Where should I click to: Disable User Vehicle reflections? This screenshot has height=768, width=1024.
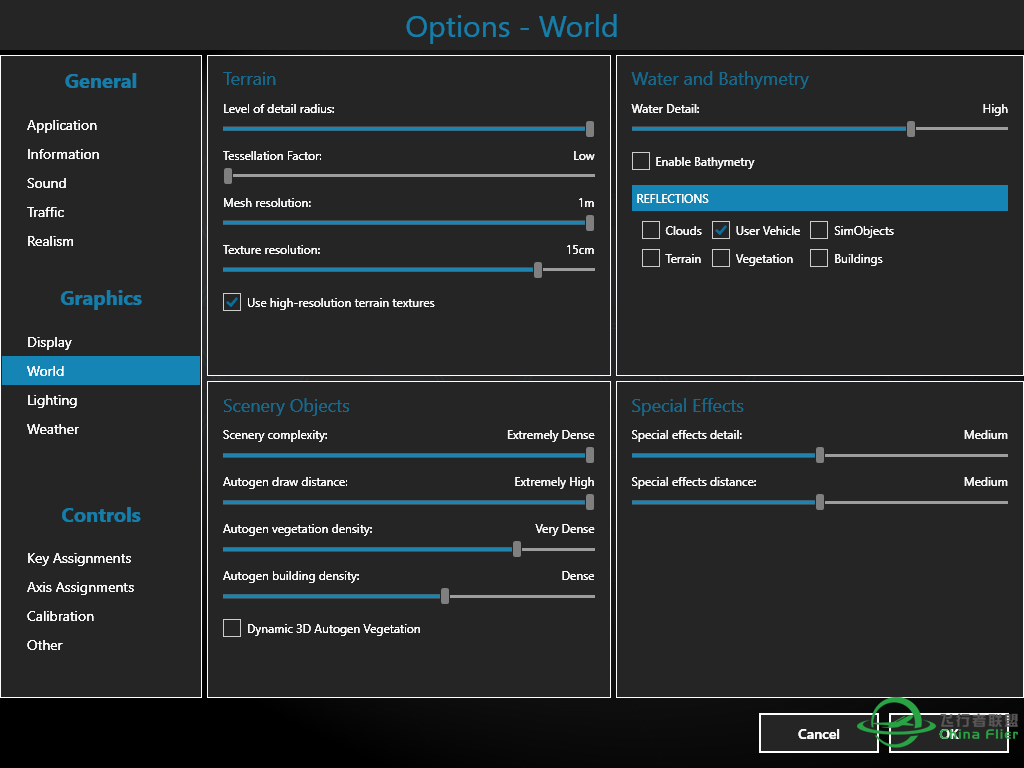(x=721, y=230)
